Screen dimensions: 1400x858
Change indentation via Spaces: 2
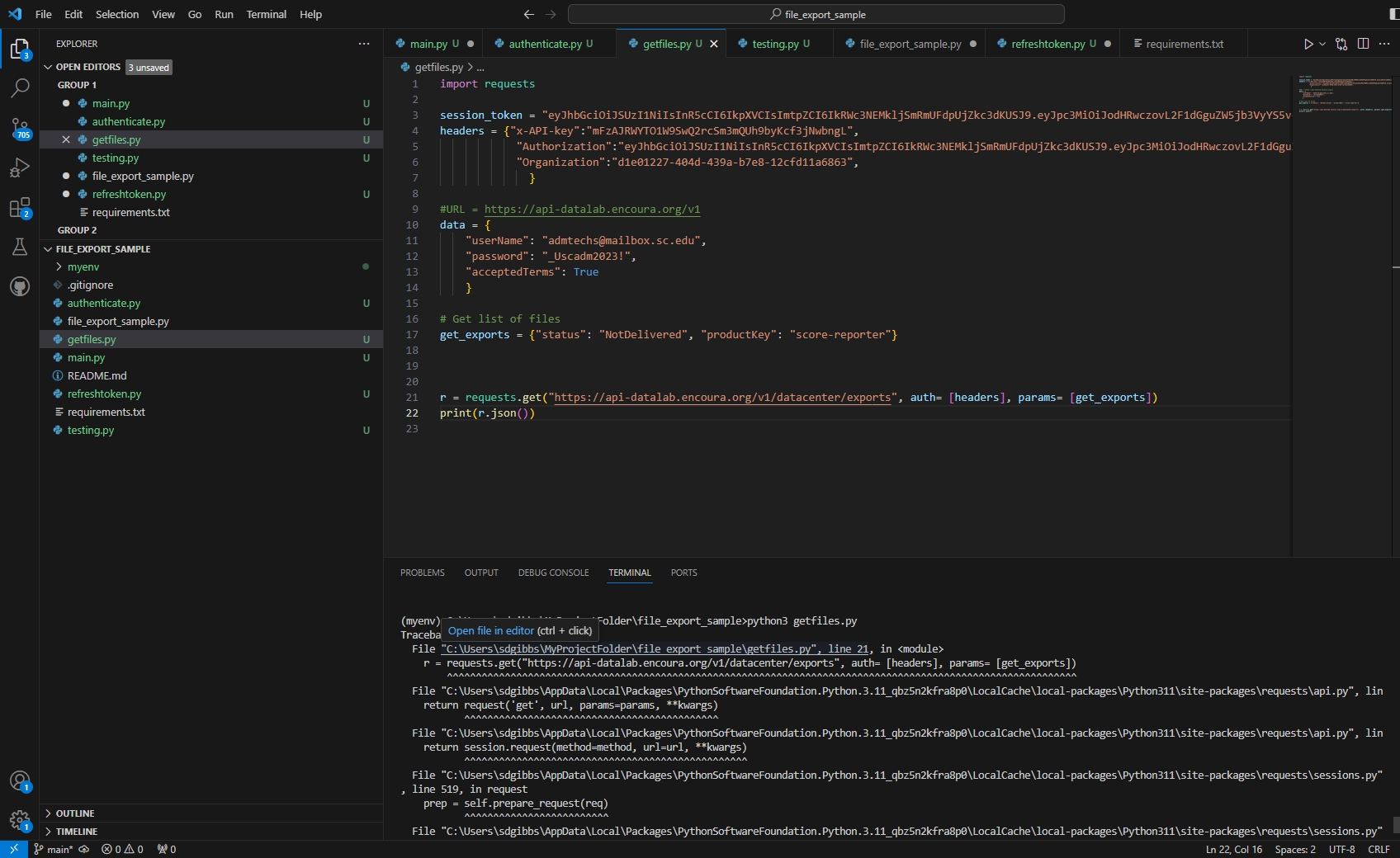1295,849
